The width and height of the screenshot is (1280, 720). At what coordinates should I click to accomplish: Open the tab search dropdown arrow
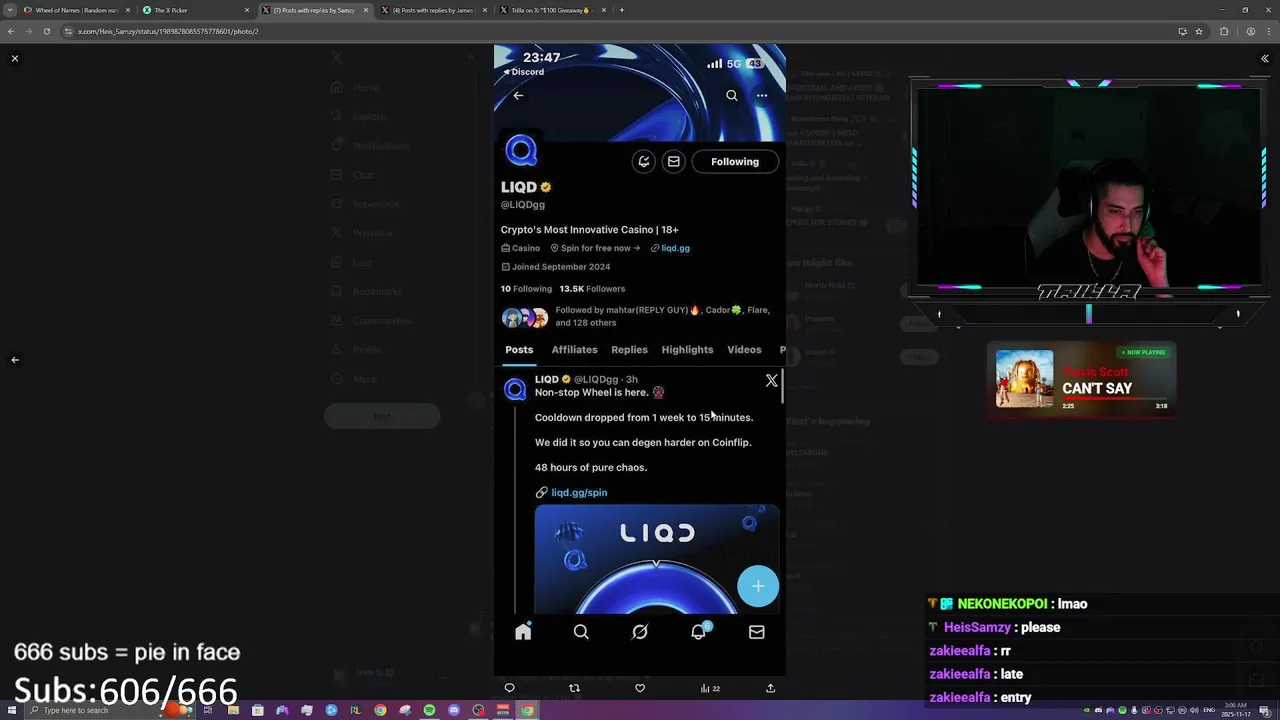10,10
